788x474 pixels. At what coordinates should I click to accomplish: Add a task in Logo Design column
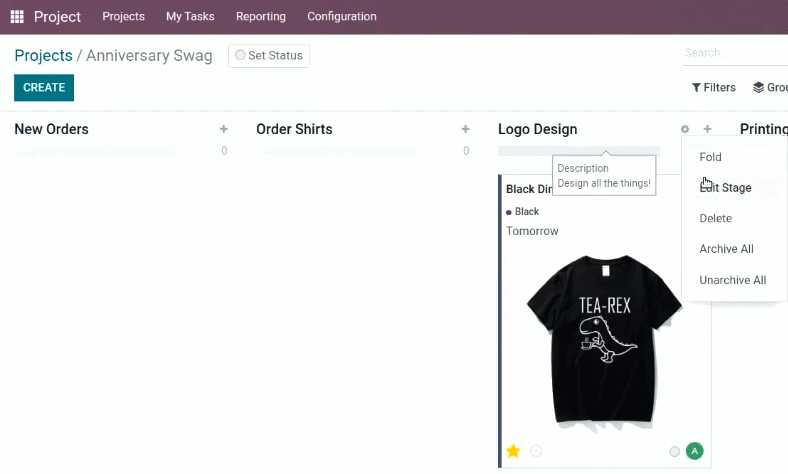pos(707,129)
